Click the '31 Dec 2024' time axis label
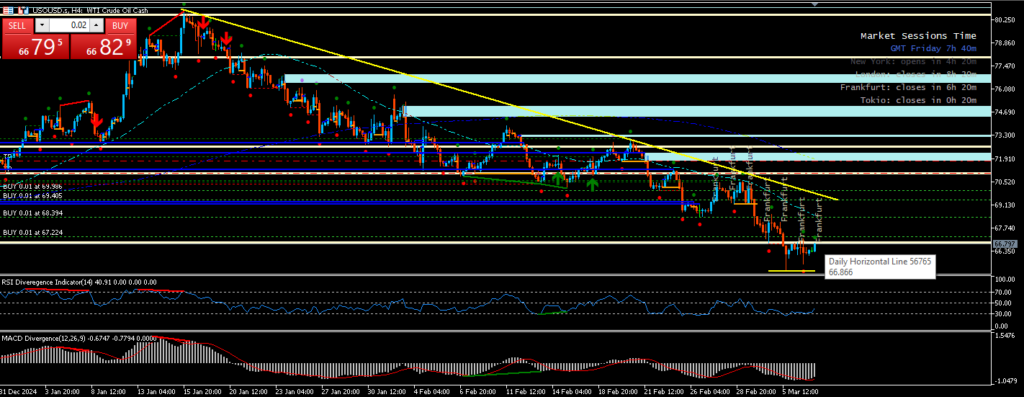The height and width of the screenshot is (397, 1024). 18,392
